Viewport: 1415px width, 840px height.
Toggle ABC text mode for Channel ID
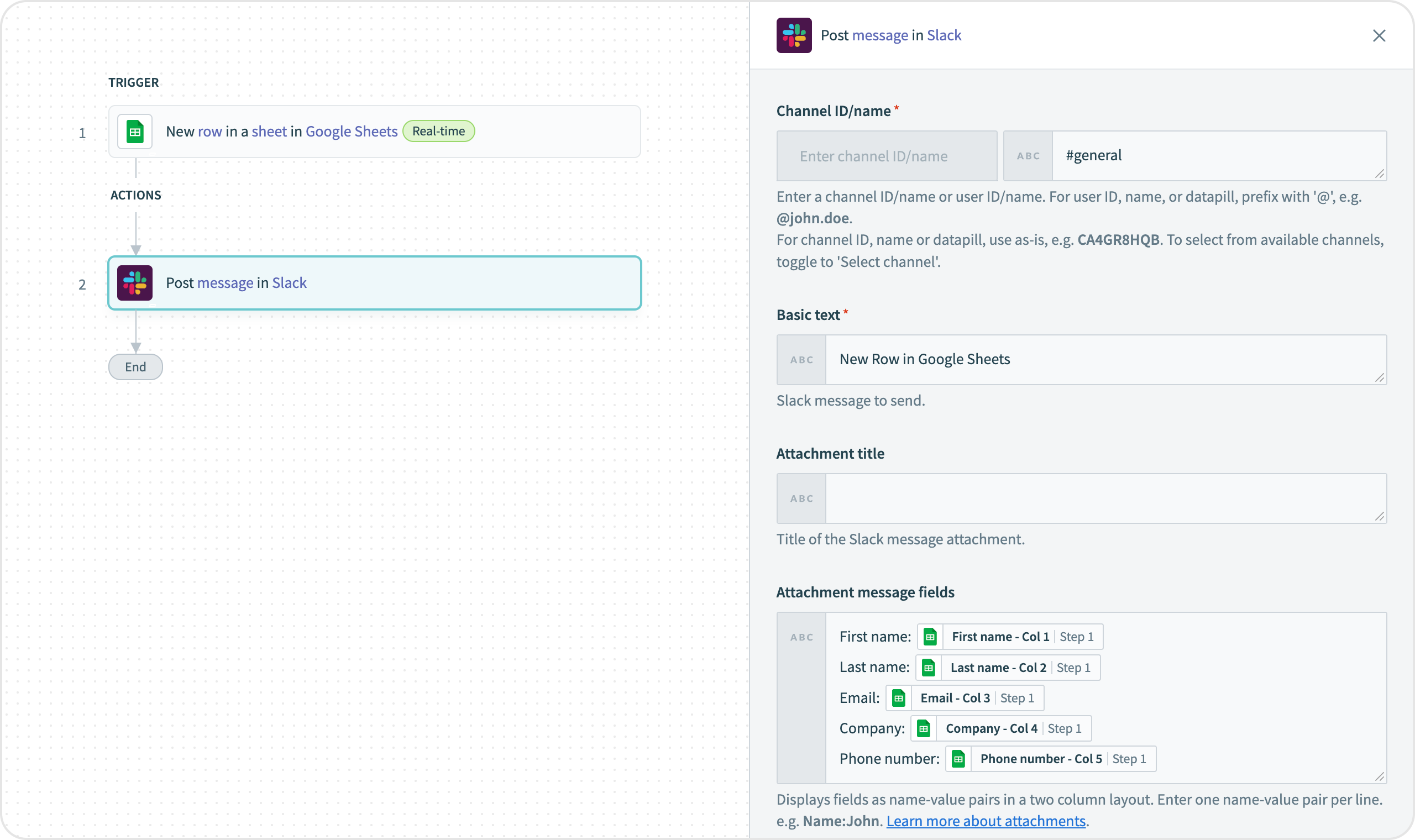tap(1028, 156)
